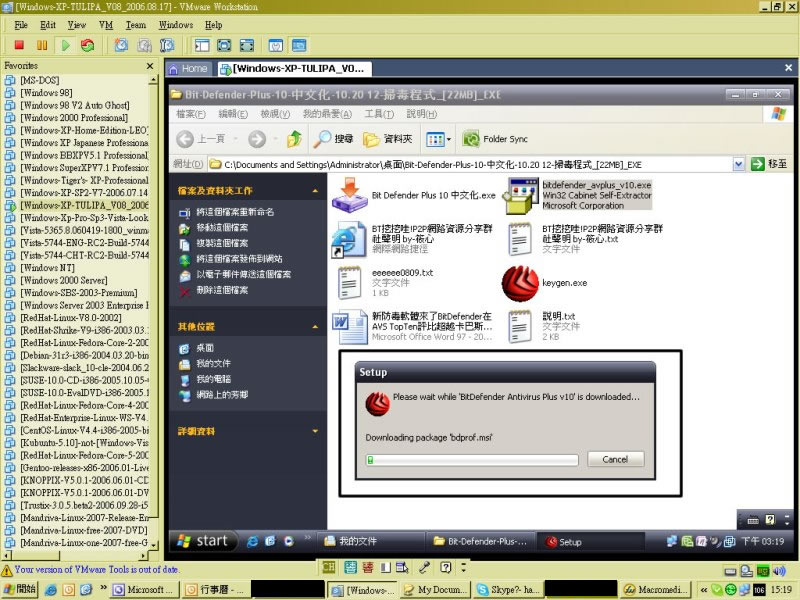Image resolution: width=800 pixels, height=600 pixels.
Task: Power off the VM with the red stop icon
Action: pos(19,45)
